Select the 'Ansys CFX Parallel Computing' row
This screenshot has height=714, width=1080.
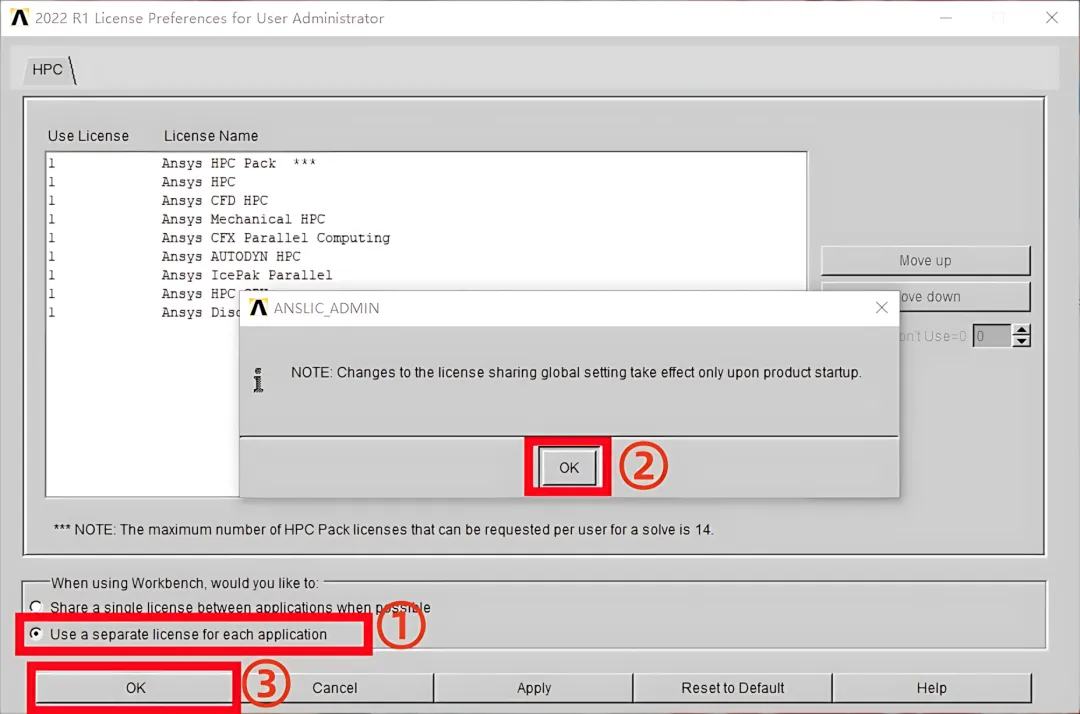click(426, 238)
